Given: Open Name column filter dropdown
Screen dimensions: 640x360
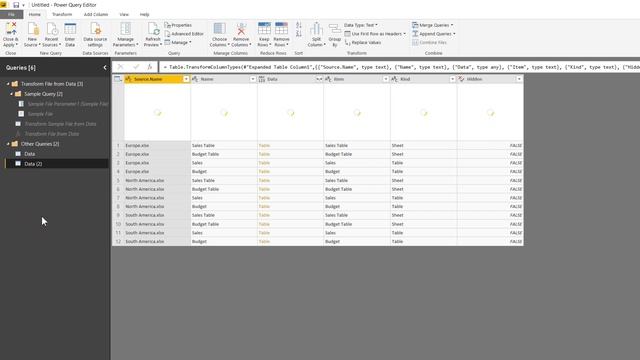Looking at the screenshot, I should [x=253, y=79].
